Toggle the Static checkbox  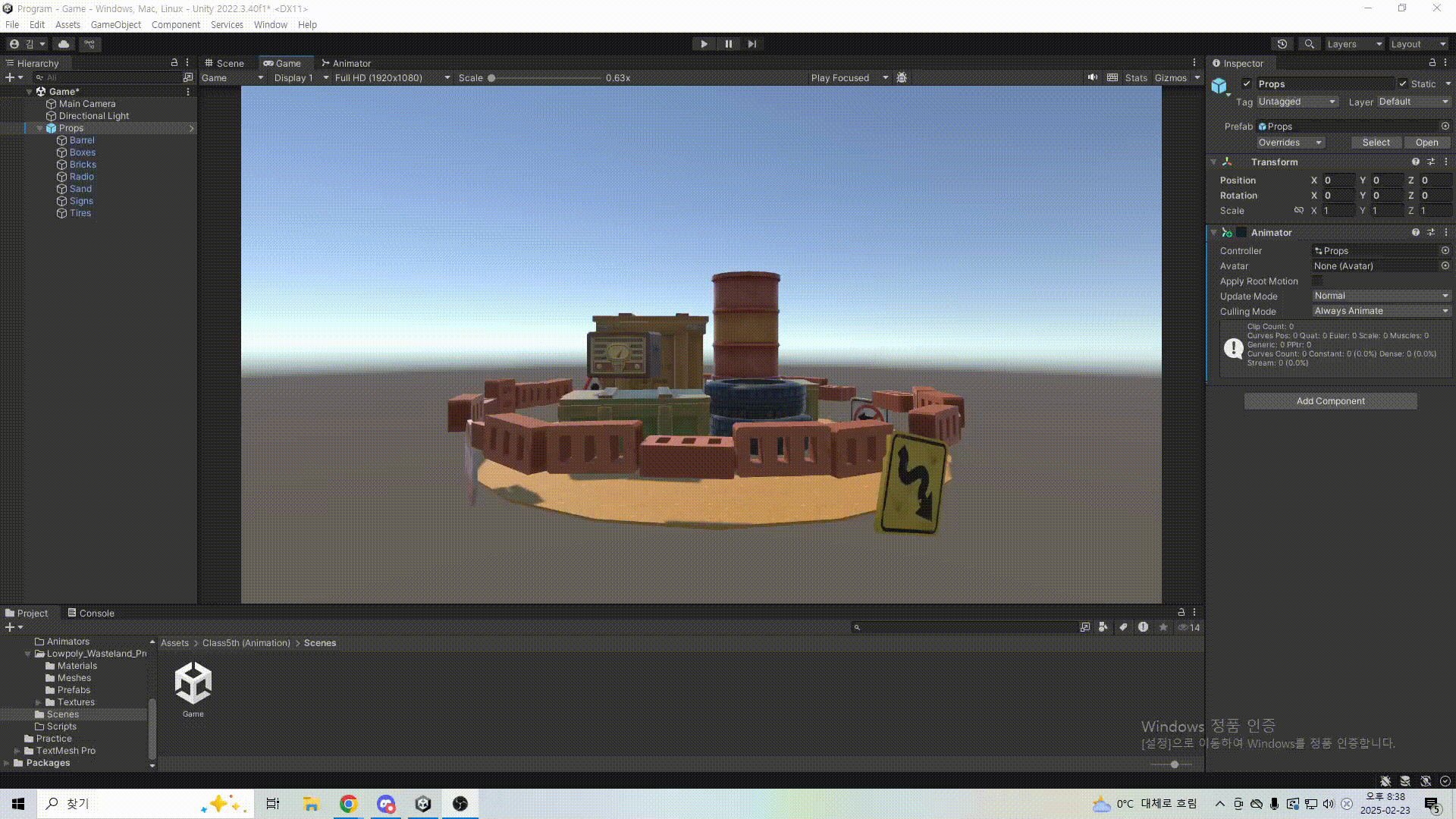(x=1403, y=84)
